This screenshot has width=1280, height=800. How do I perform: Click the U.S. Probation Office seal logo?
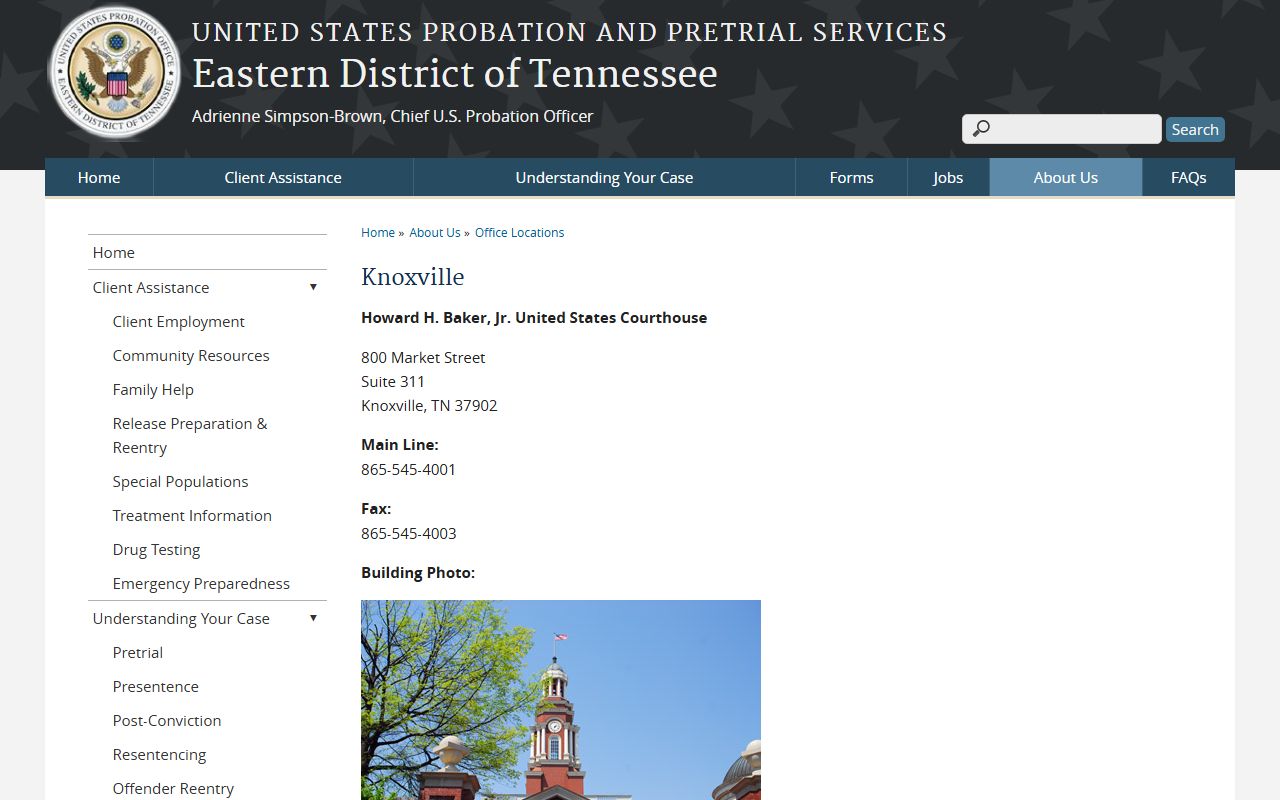[115, 73]
